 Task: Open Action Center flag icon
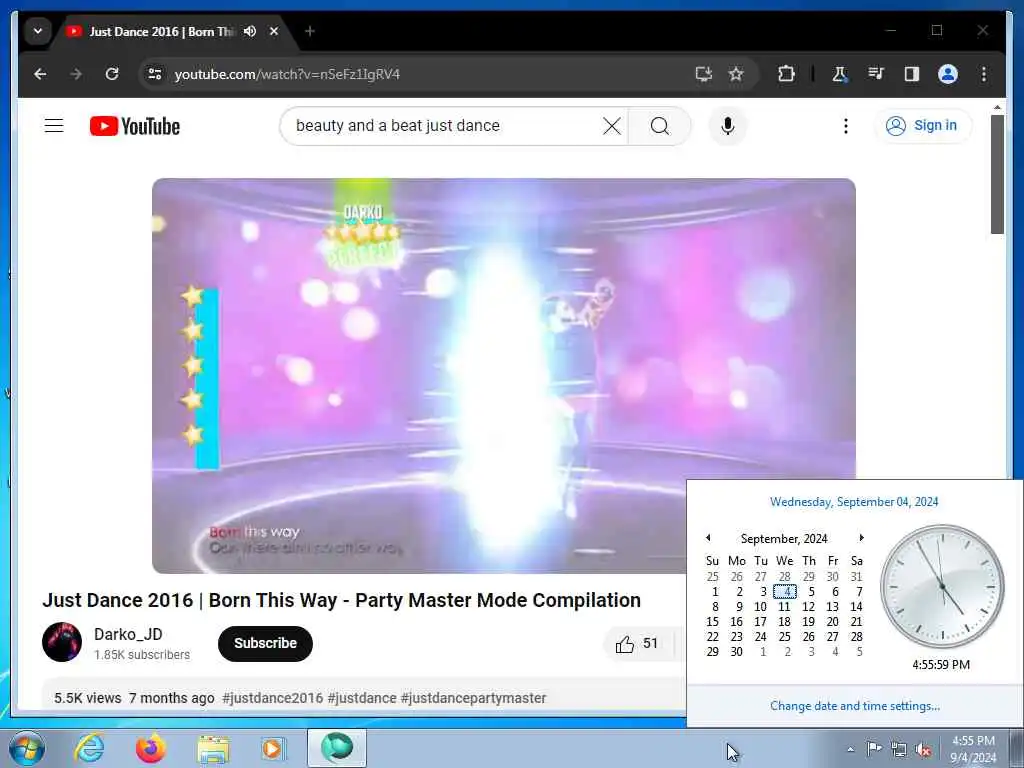tap(874, 749)
